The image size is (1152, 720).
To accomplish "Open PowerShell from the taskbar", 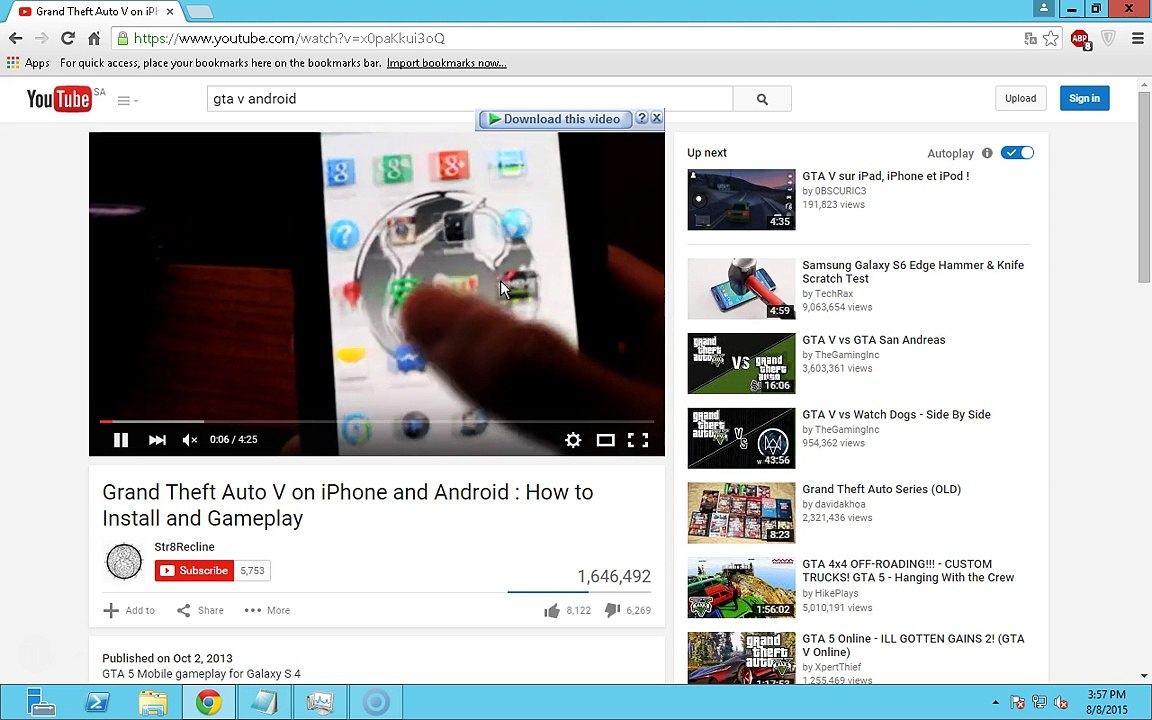I will [97, 702].
